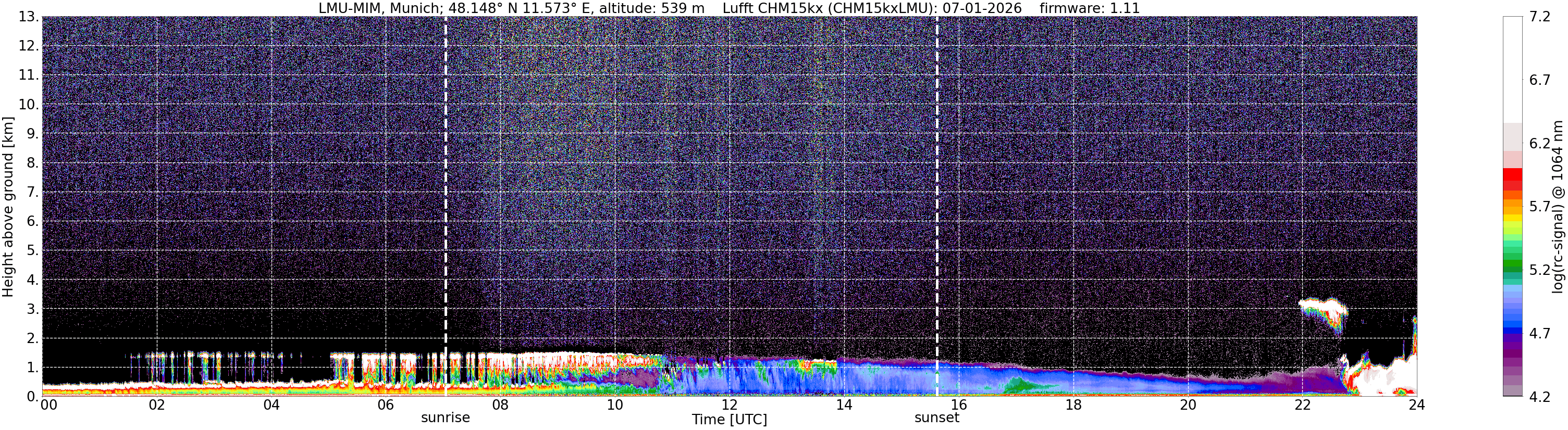Click the white dashed sunrise line in the plot
1568x430 pixels.
(x=446, y=207)
